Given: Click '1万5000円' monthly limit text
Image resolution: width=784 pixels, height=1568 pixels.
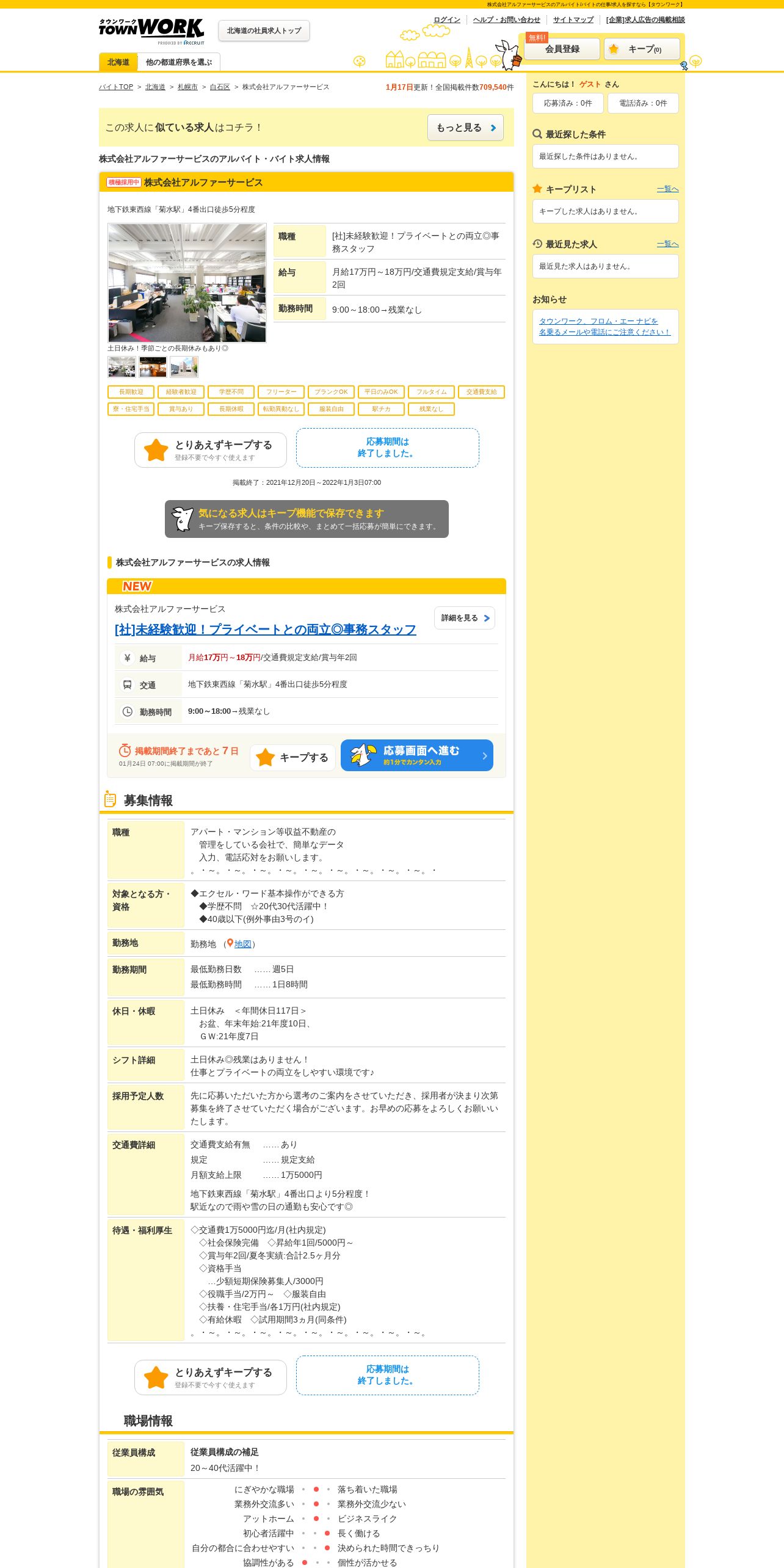Looking at the screenshot, I should 301,1175.
